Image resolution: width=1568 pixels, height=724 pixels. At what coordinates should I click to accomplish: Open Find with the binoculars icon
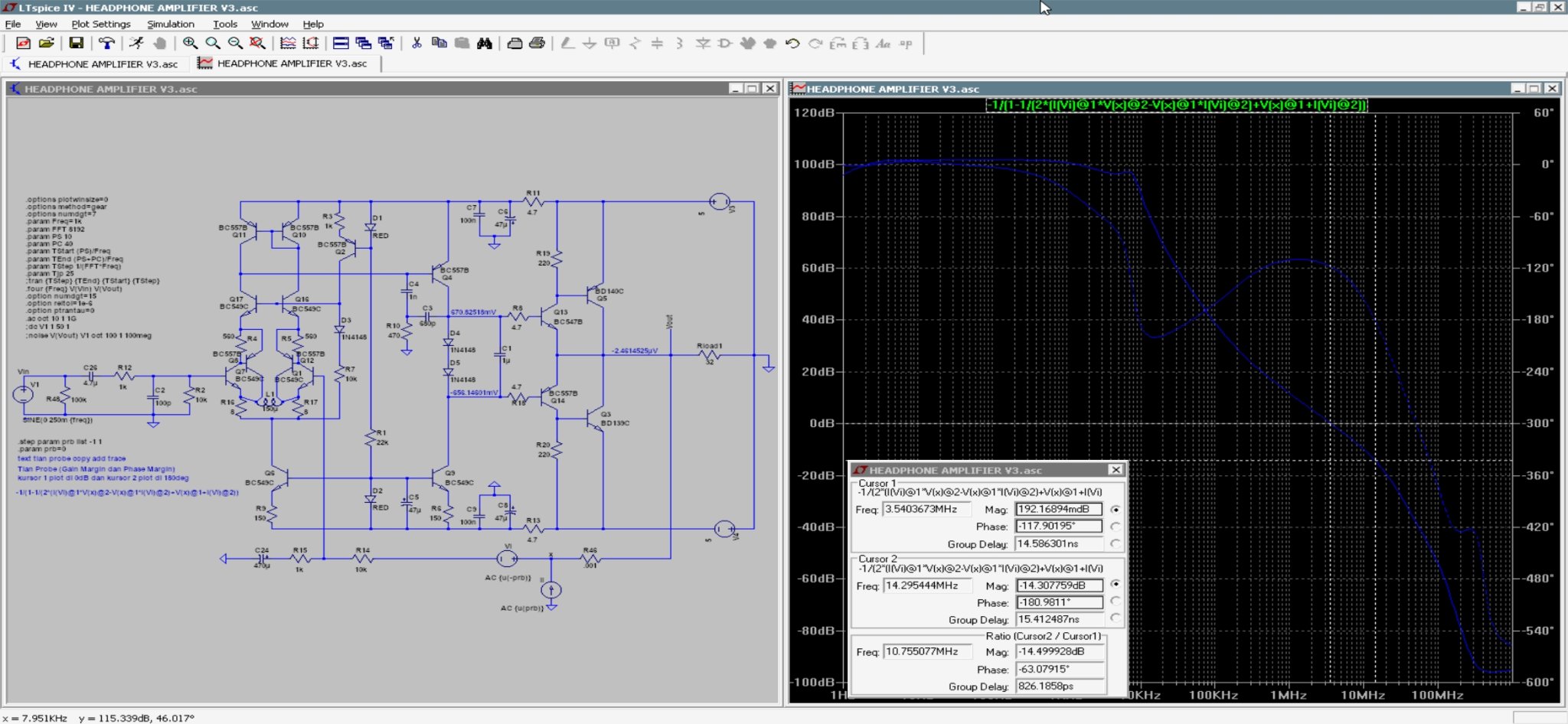(485, 44)
